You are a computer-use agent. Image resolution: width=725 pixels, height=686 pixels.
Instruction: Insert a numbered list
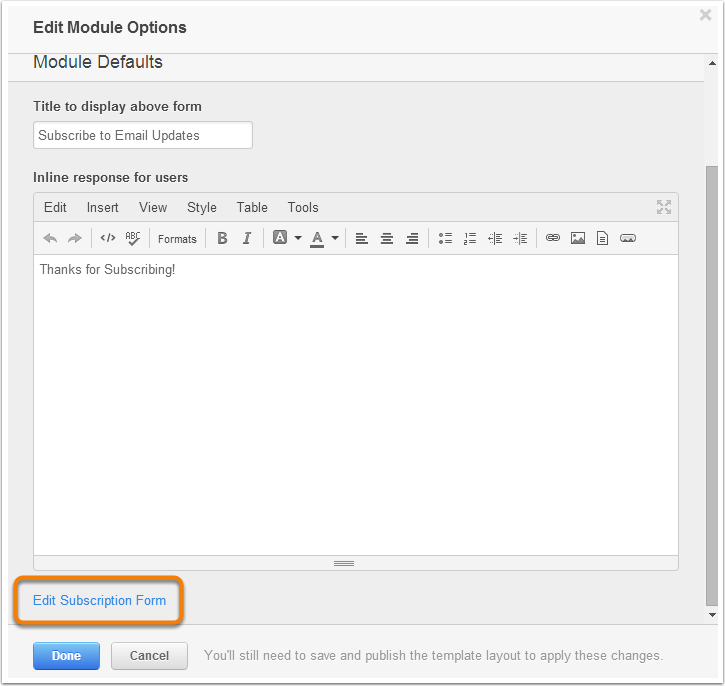point(470,239)
